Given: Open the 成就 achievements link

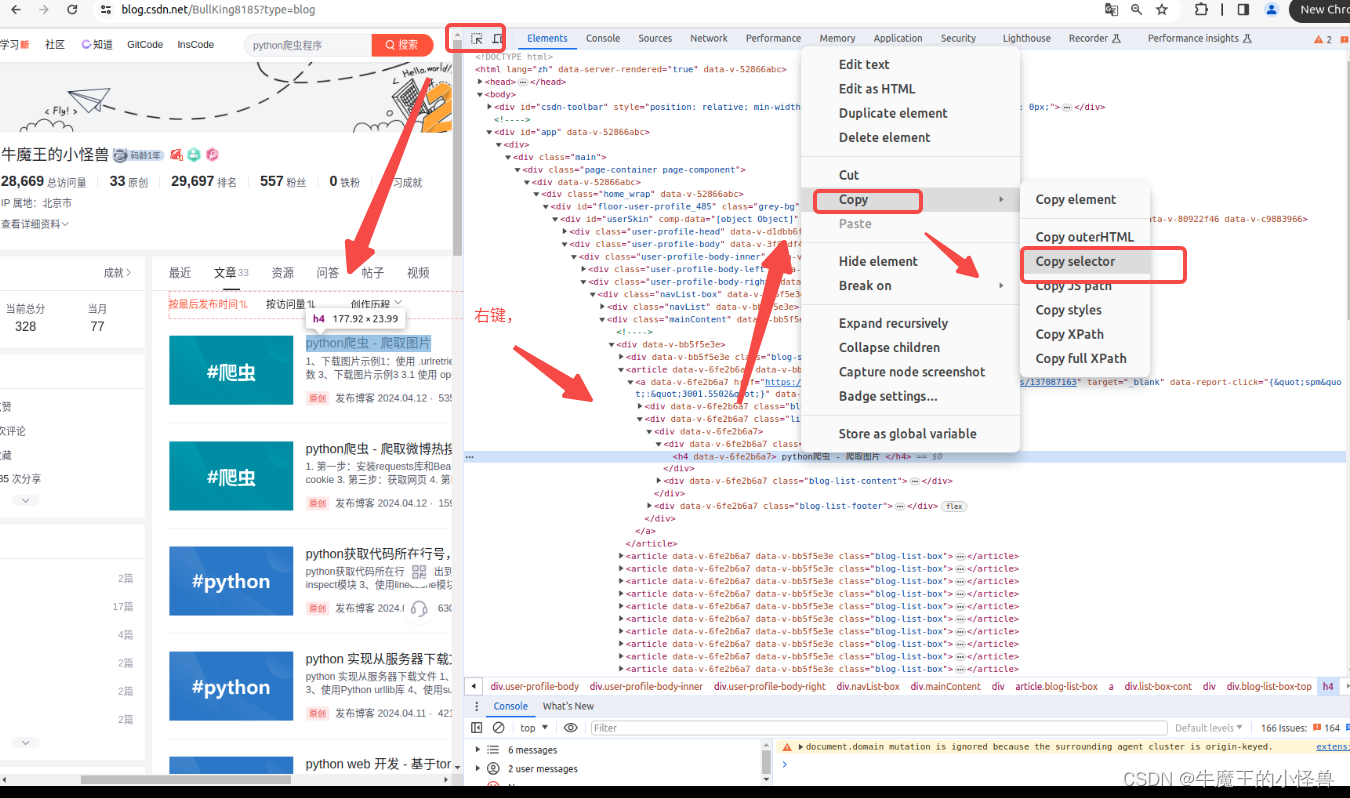Looking at the screenshot, I should (x=118, y=272).
